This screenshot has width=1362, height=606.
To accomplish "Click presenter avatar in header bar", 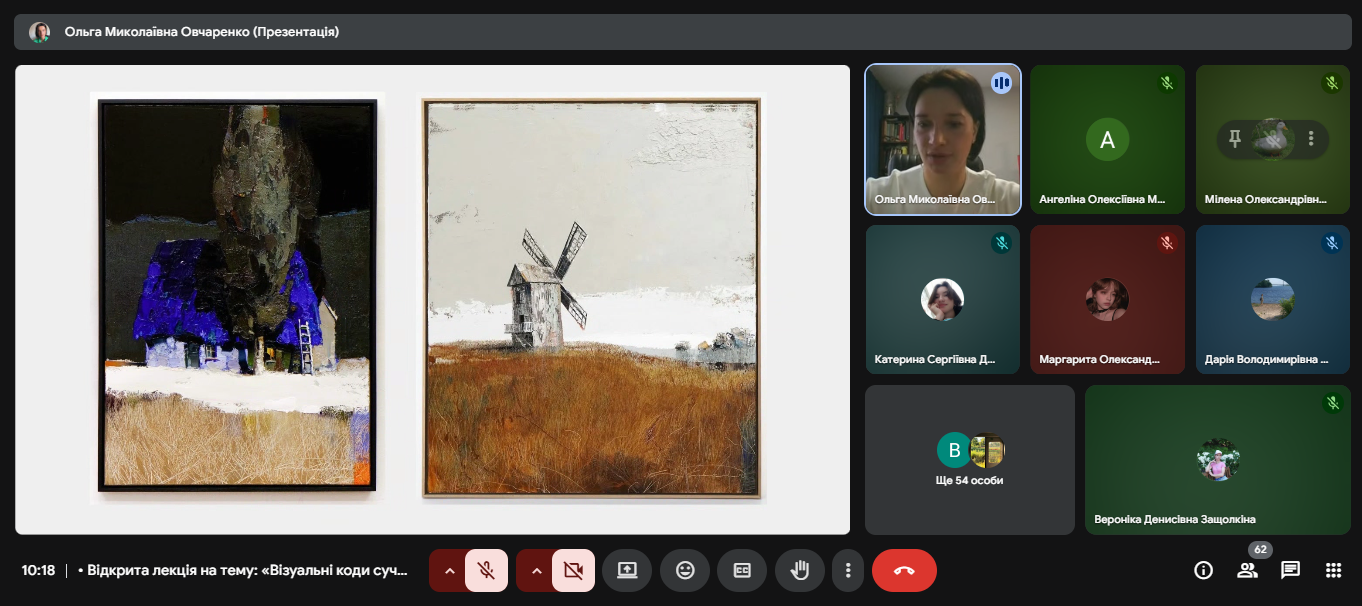I will [40, 32].
